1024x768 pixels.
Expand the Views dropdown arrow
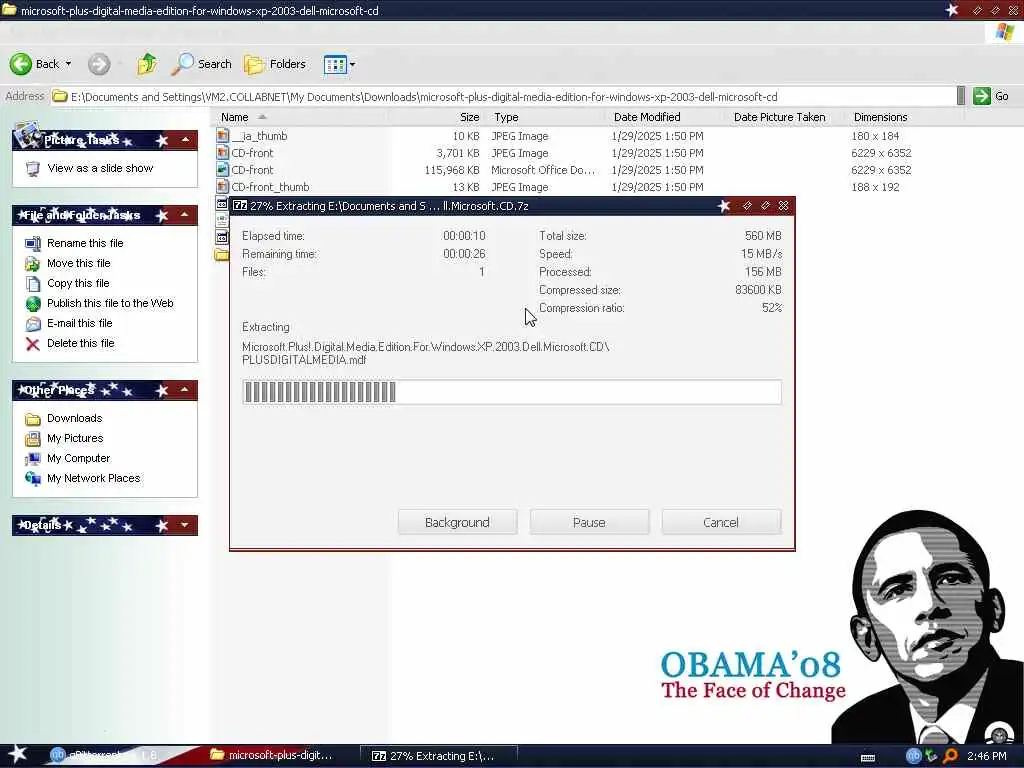[353, 64]
